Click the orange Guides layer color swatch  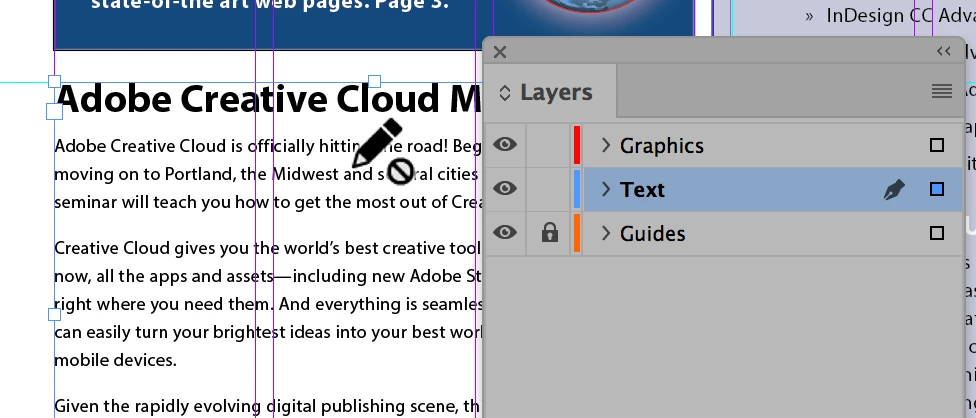pyautogui.click(x=577, y=233)
